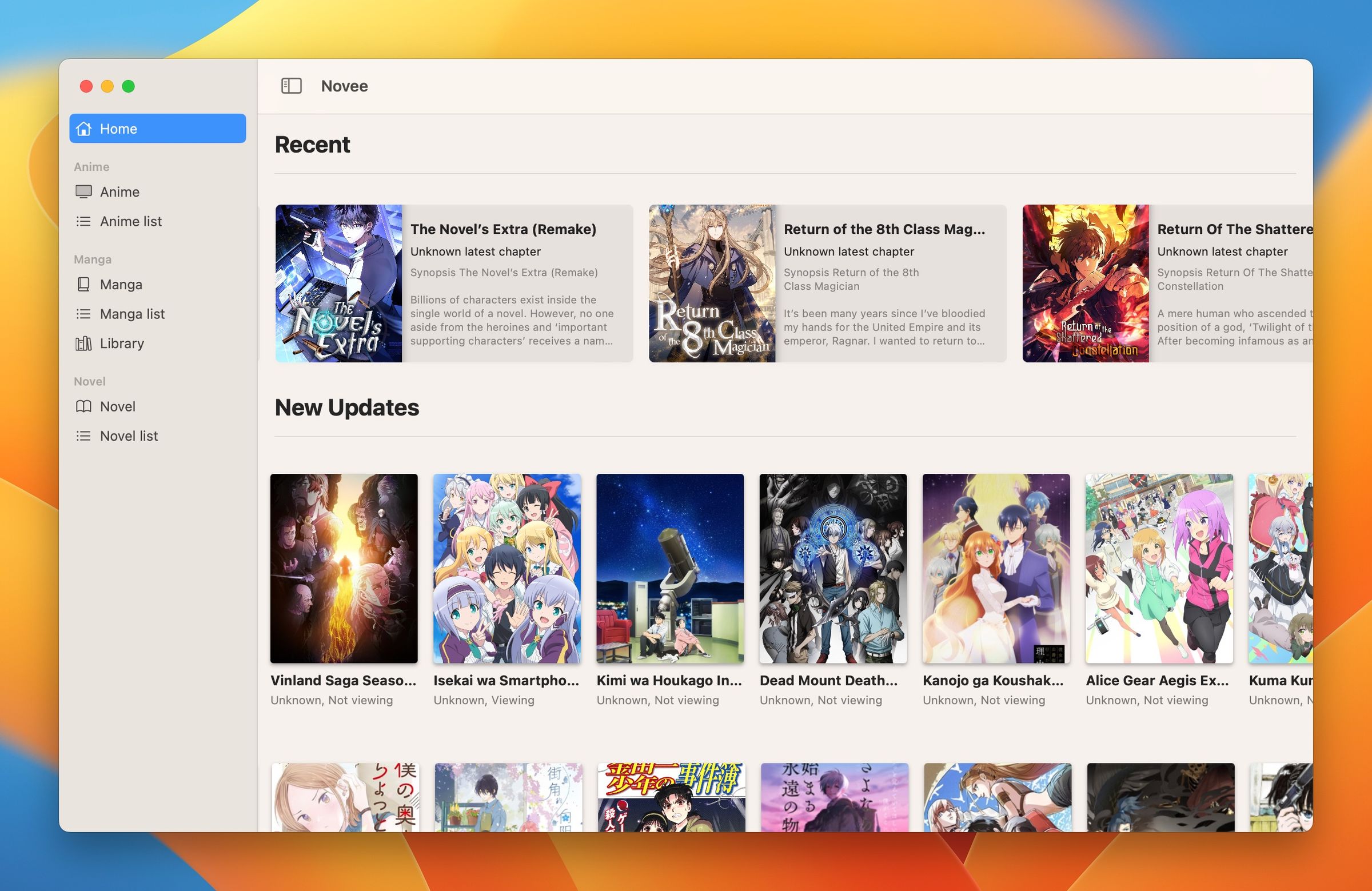The width and height of the screenshot is (1372, 891).
Task: Select the Alice Gear Aegis Expansion poster
Action: [x=1159, y=568]
